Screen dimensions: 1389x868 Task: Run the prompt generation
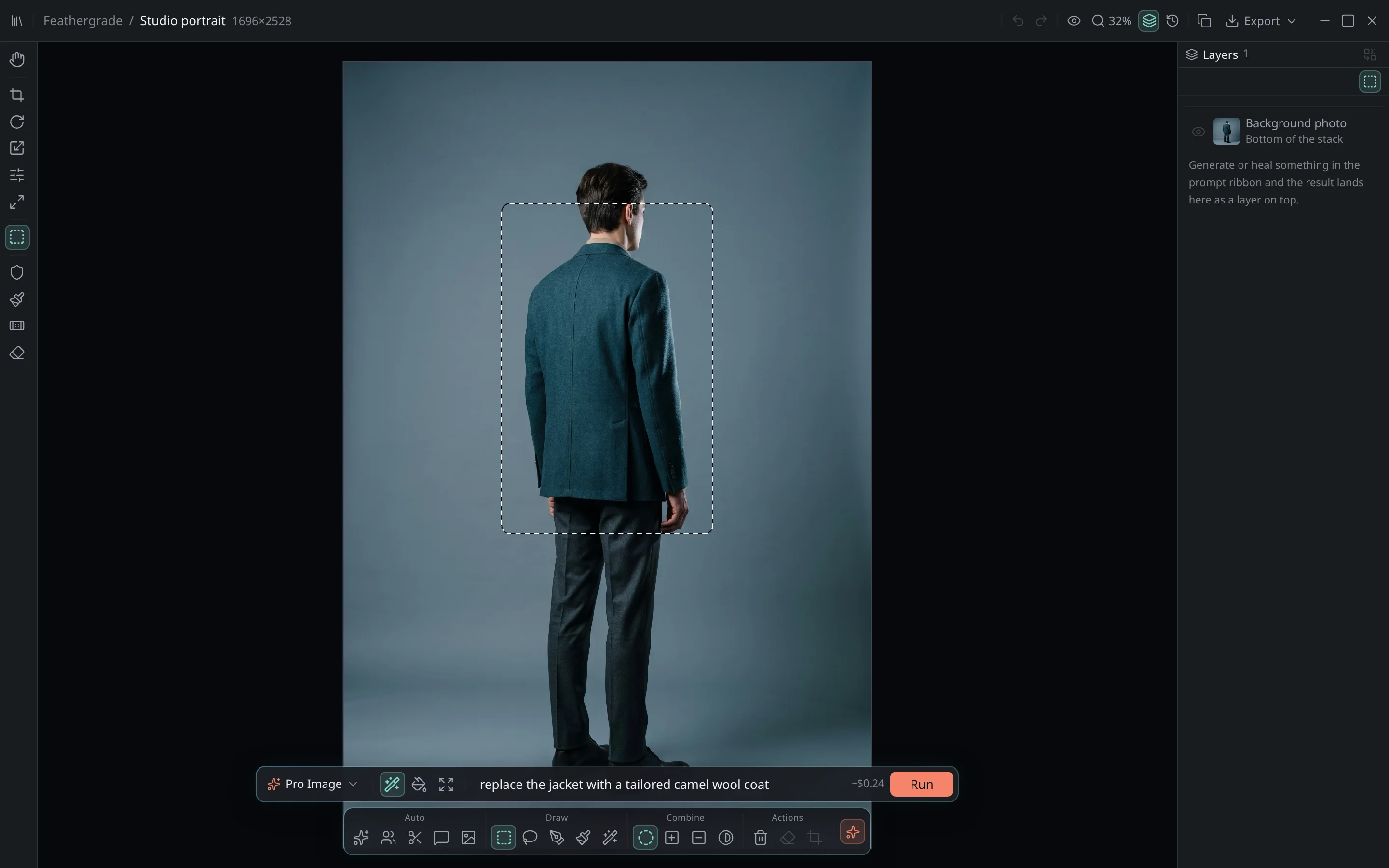coord(921,784)
